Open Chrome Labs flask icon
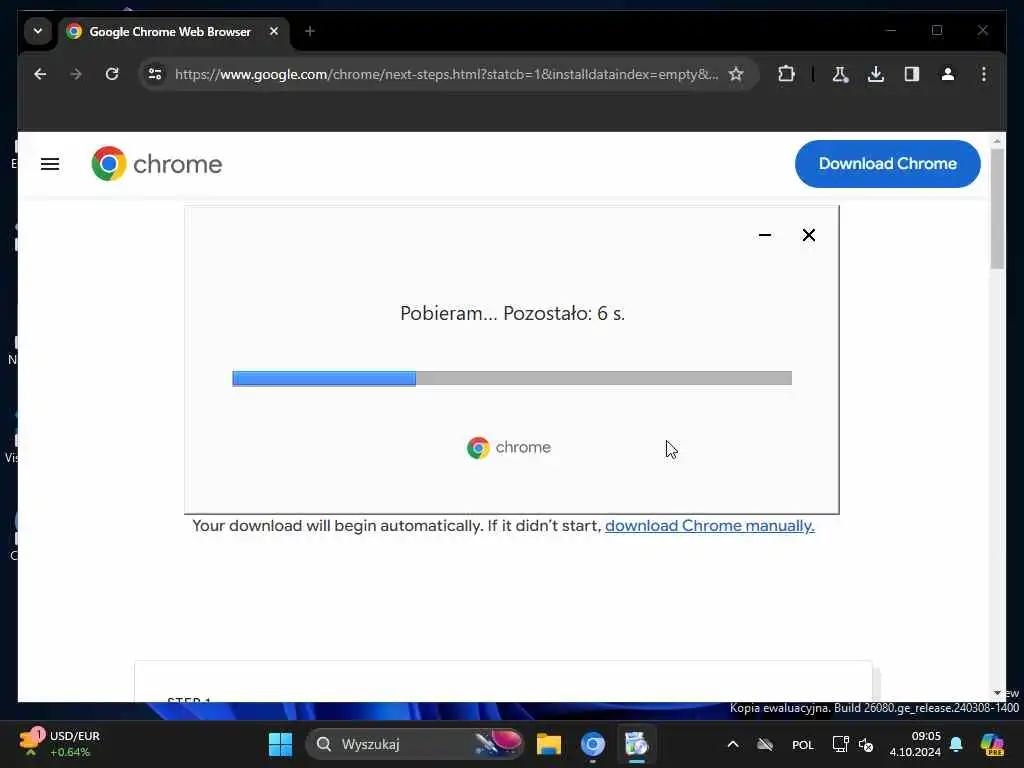Image resolution: width=1024 pixels, height=768 pixels. coord(840,74)
